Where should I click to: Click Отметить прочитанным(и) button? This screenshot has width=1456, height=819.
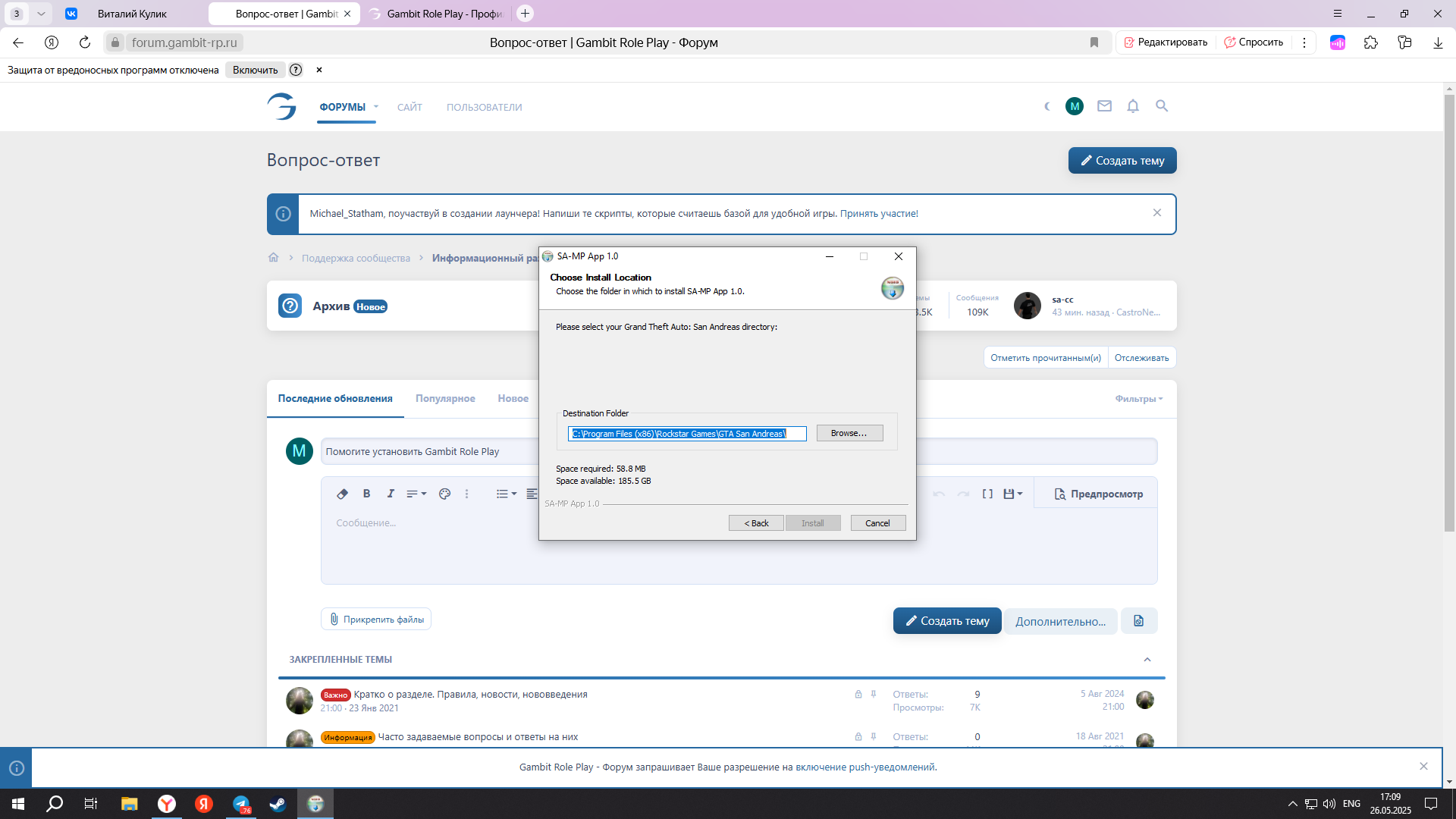(1046, 358)
